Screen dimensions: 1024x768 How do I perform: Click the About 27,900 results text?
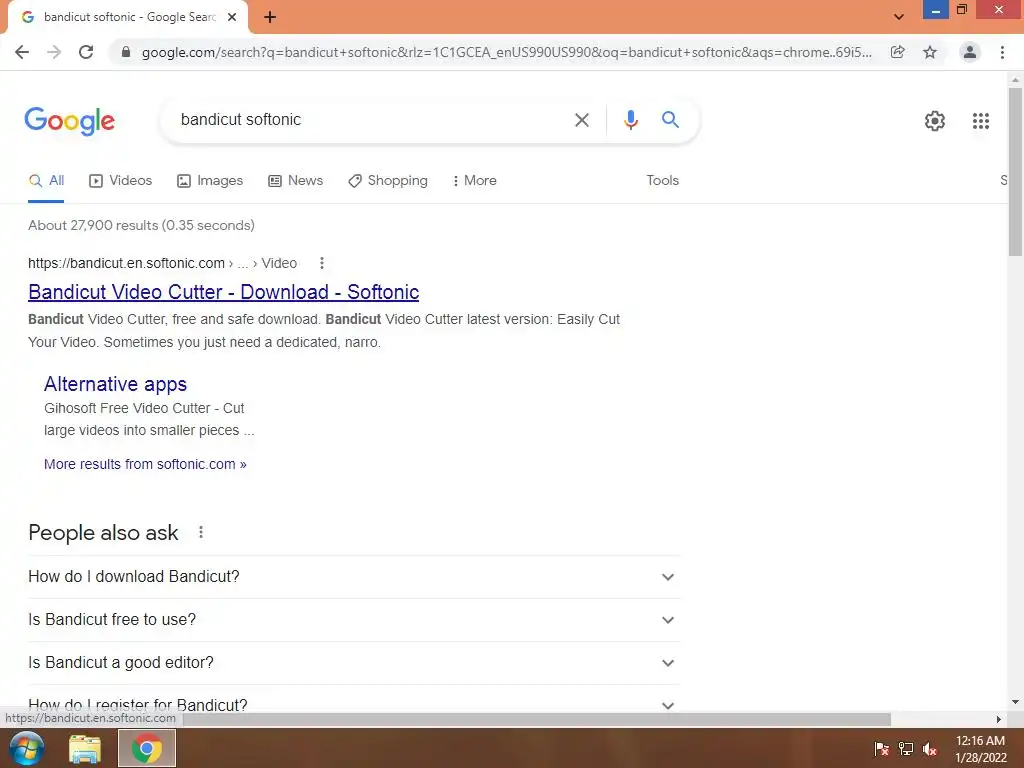coord(141,225)
